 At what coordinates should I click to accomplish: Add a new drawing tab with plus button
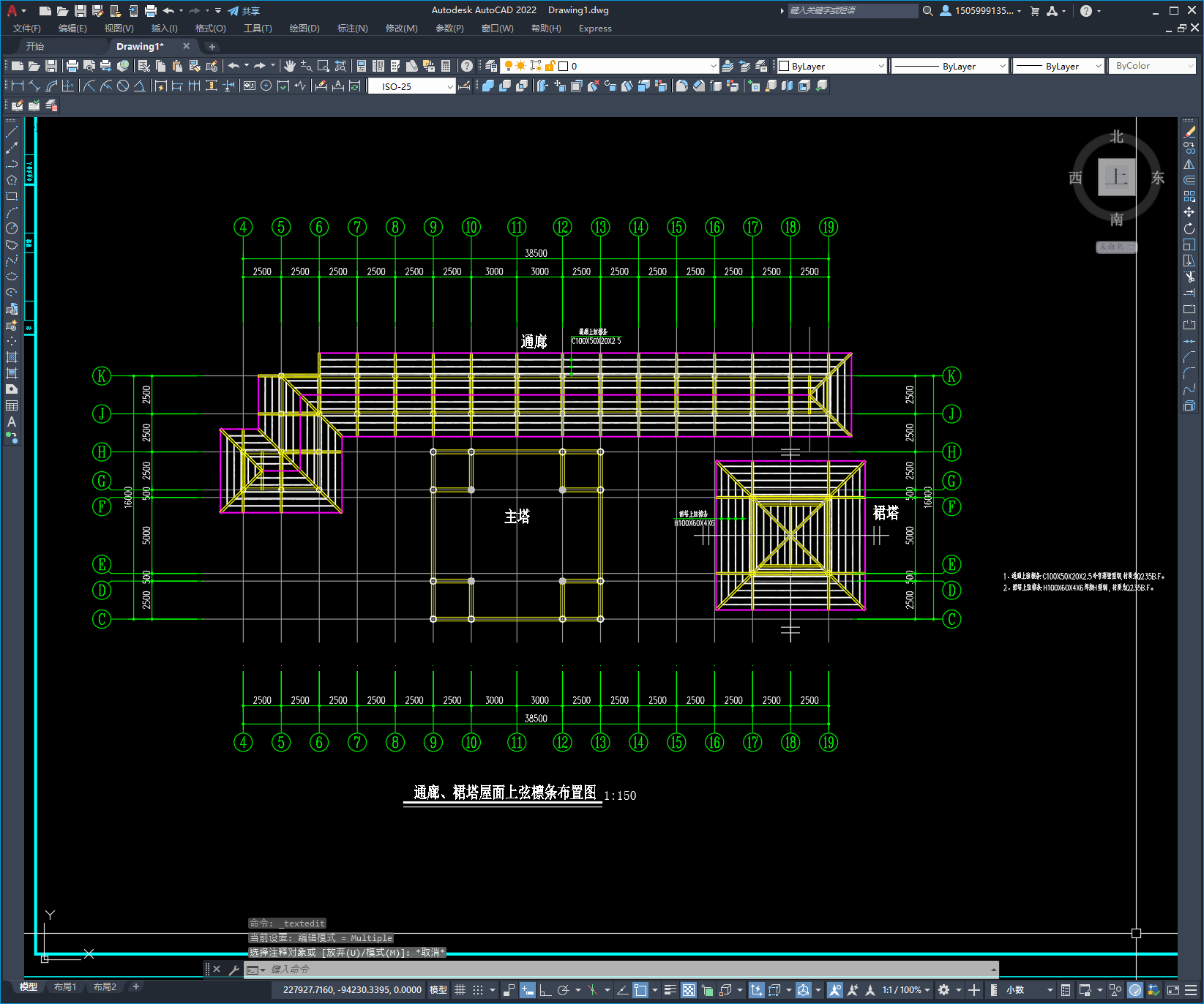click(x=212, y=47)
